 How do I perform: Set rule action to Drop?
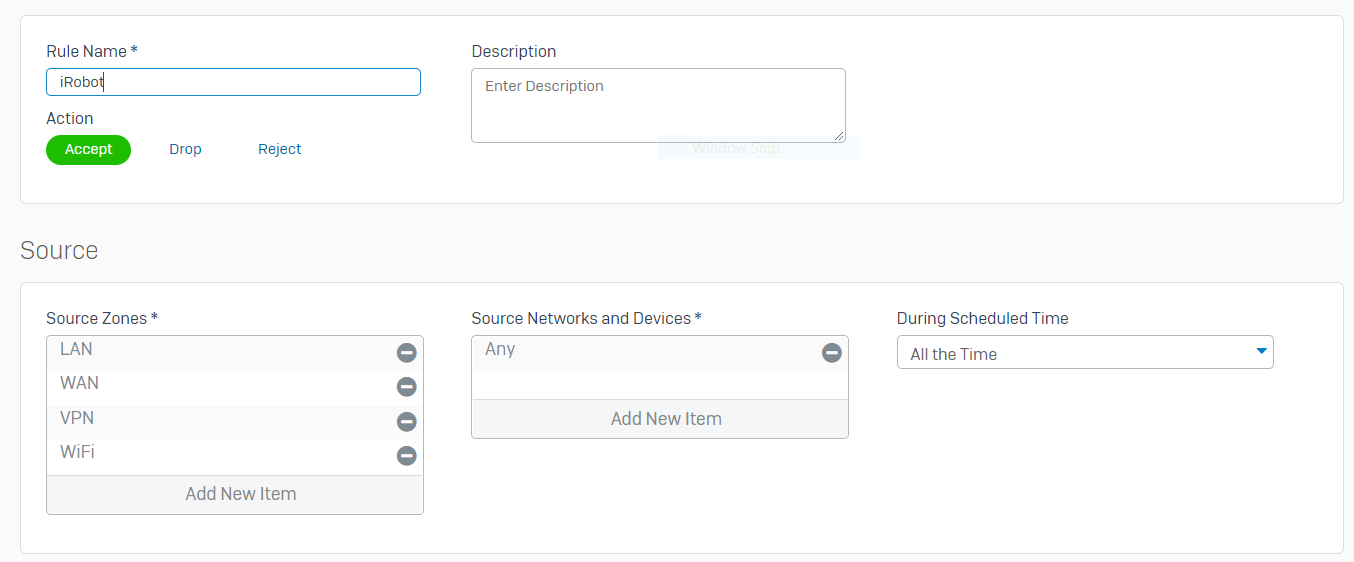[185, 149]
